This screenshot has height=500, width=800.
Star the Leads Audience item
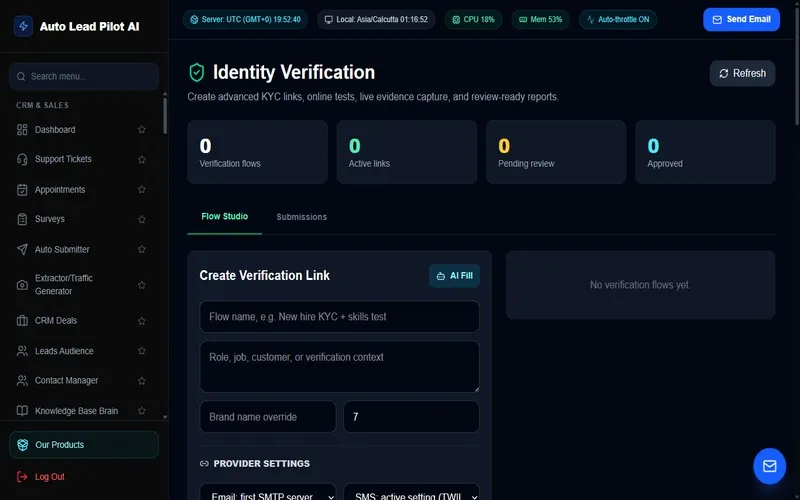tap(142, 351)
